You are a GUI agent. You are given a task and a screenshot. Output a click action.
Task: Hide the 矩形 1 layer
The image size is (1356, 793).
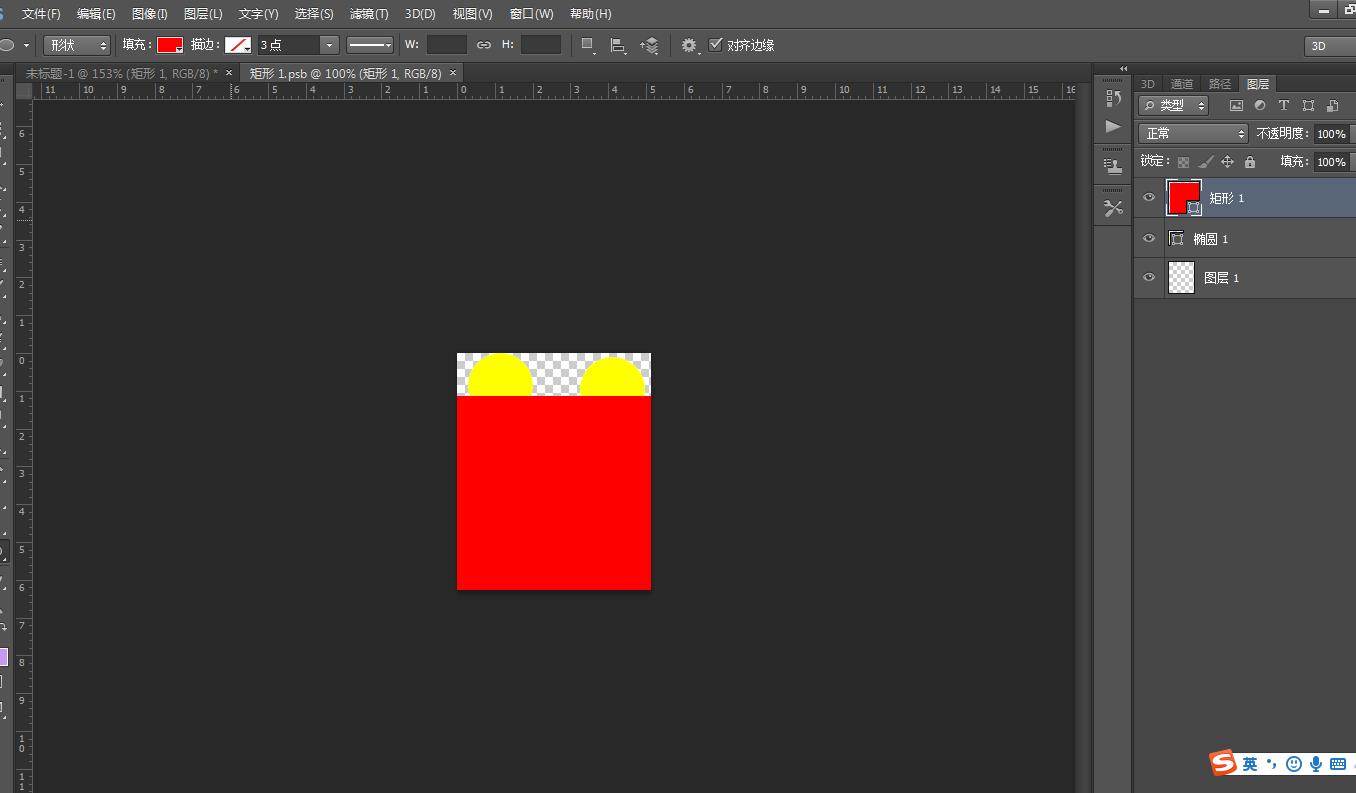coord(1148,198)
